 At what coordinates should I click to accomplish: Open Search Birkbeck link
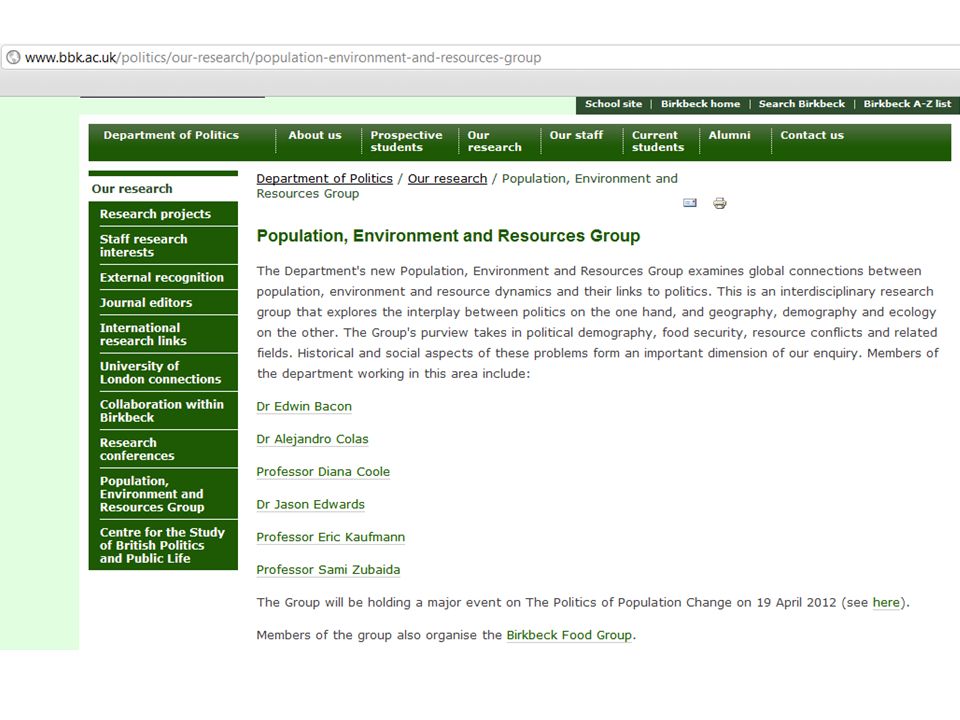click(801, 104)
